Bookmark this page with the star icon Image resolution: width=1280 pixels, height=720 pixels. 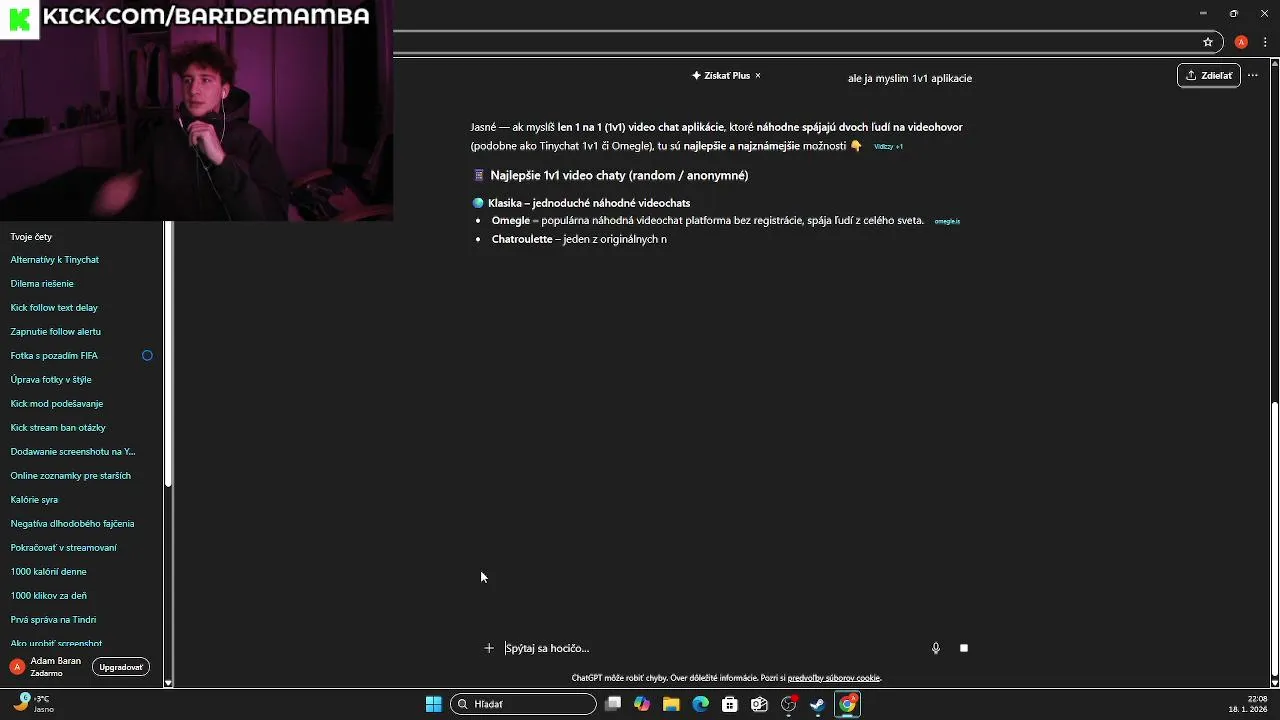(x=1208, y=42)
